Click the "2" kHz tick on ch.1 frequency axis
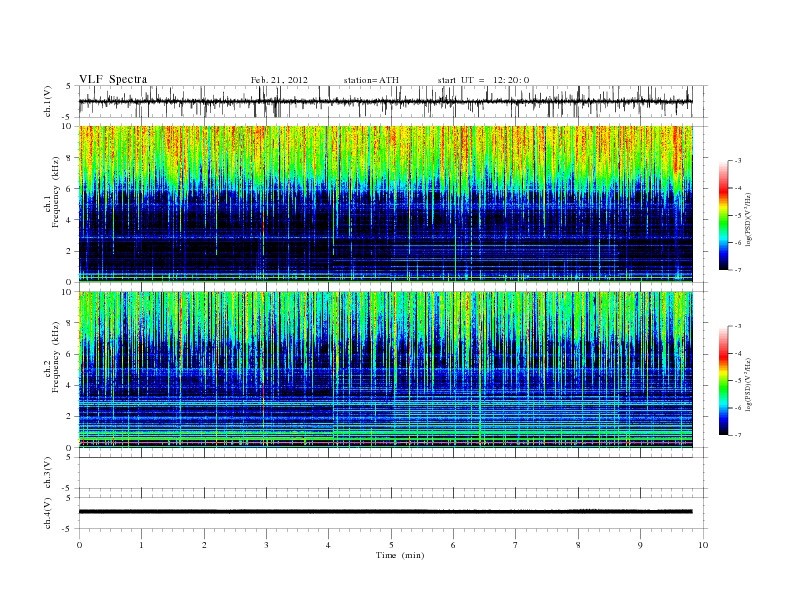This screenshot has width=792, height=612. click(x=69, y=251)
